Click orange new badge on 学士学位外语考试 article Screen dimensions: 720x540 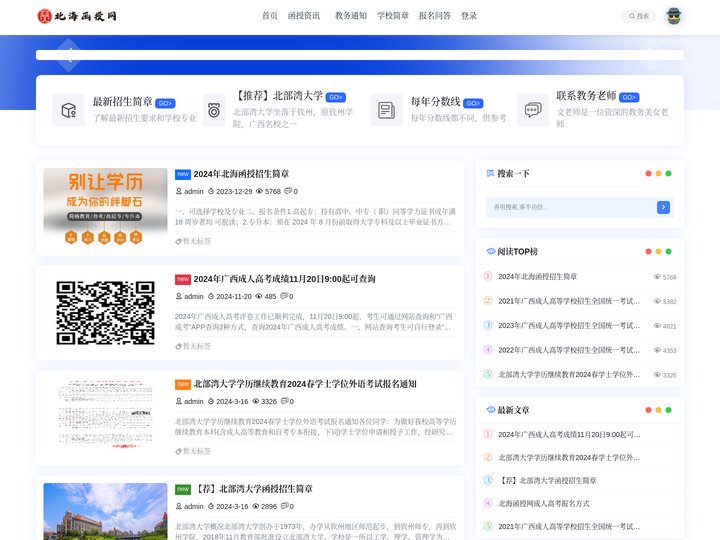pyautogui.click(x=183, y=384)
